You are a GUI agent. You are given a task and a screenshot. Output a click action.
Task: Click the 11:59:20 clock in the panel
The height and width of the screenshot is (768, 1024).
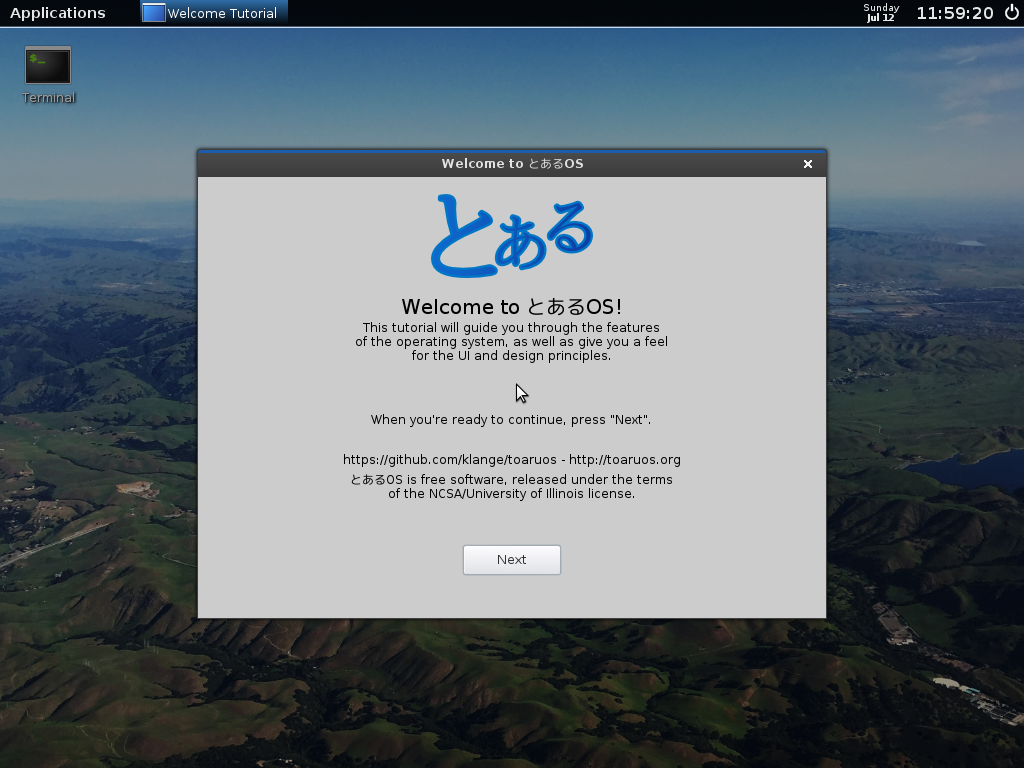954,13
